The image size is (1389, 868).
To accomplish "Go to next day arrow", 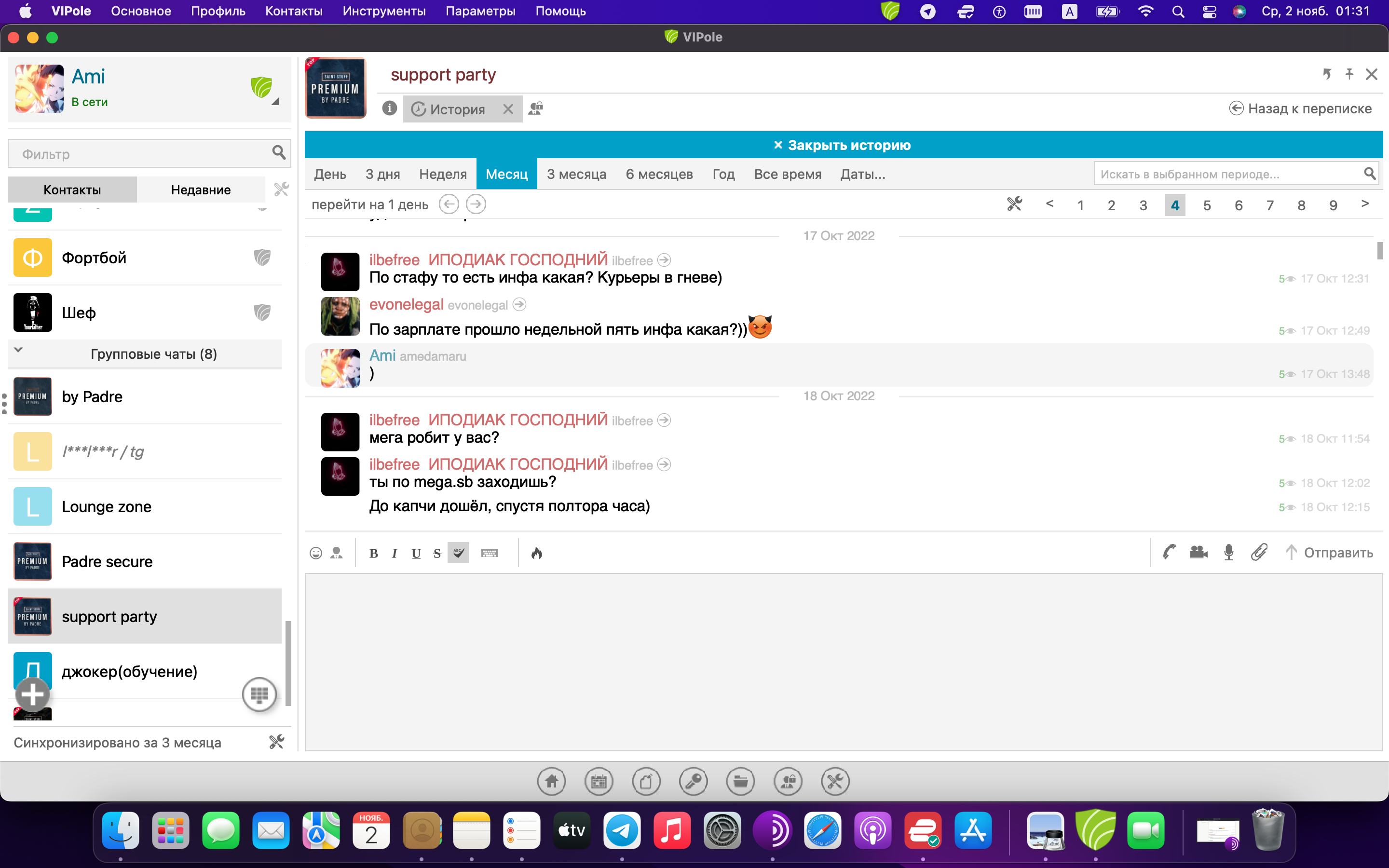I will tap(476, 204).
